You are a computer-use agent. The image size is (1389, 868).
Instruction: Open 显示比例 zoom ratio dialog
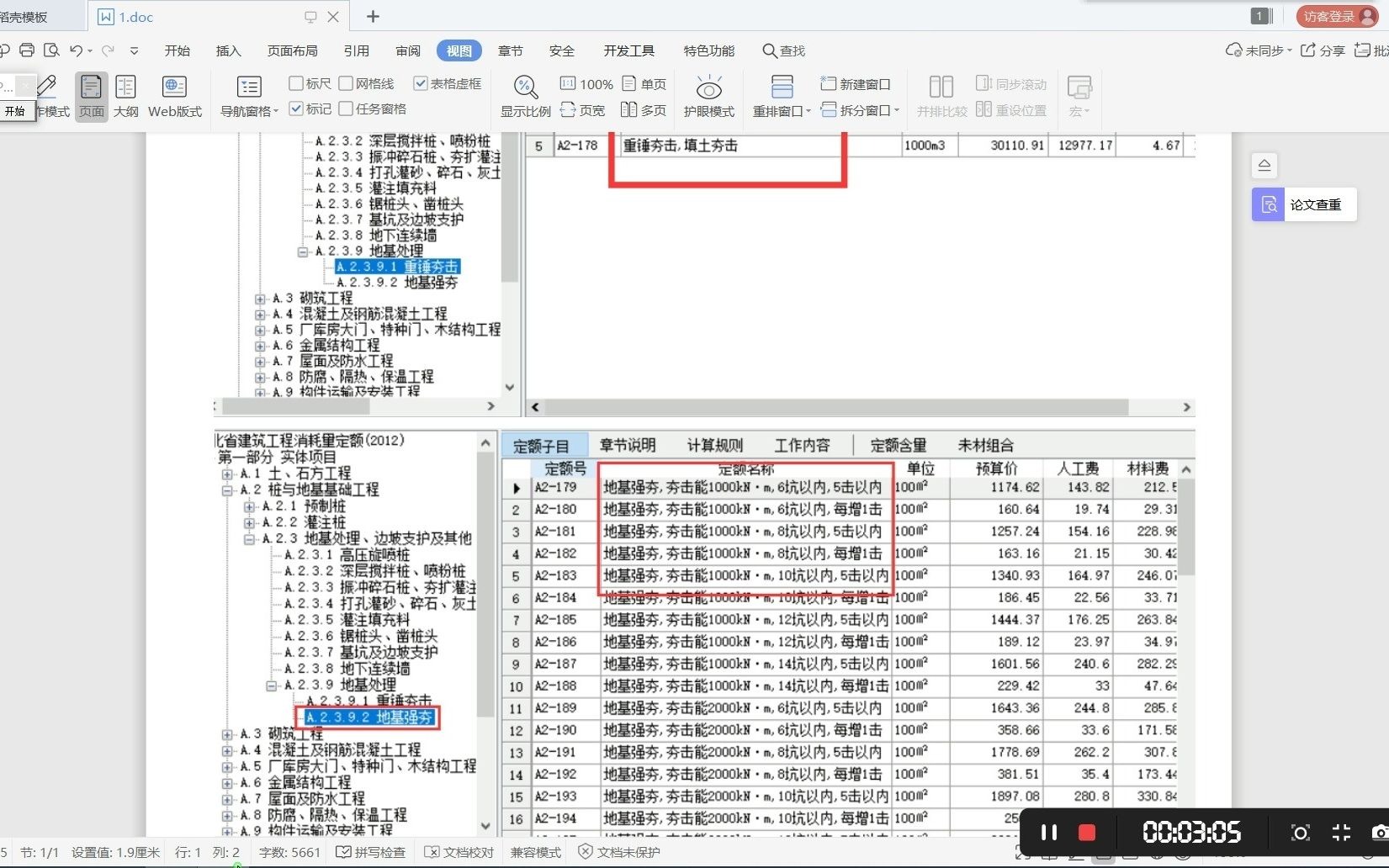pyautogui.click(x=525, y=97)
